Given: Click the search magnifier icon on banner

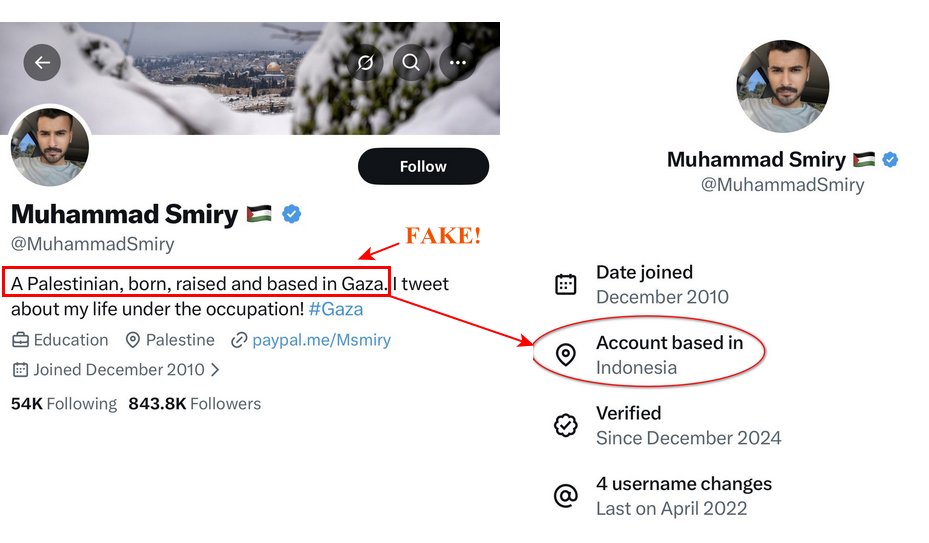Looking at the screenshot, I should pyautogui.click(x=411, y=63).
